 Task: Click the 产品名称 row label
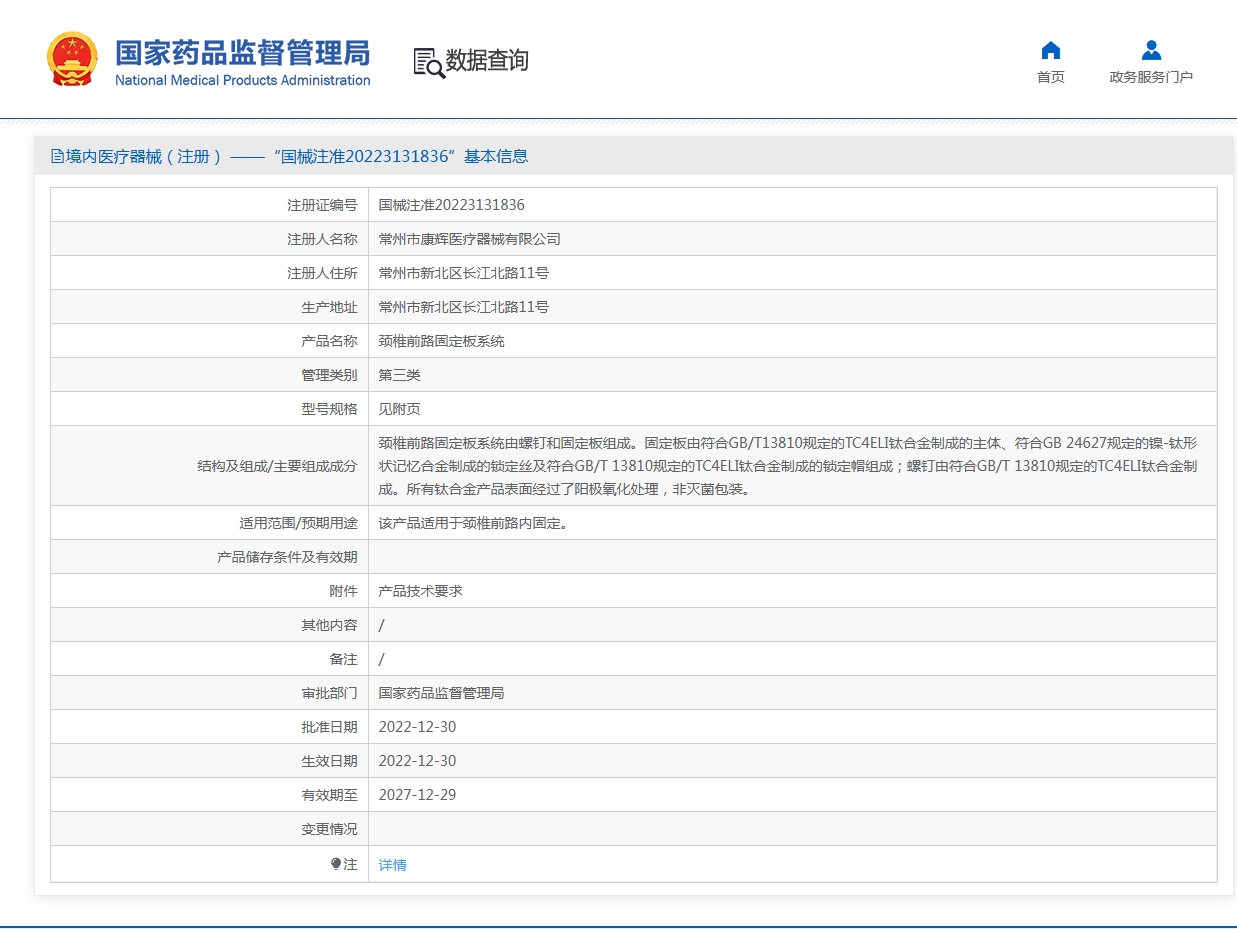click(x=329, y=341)
